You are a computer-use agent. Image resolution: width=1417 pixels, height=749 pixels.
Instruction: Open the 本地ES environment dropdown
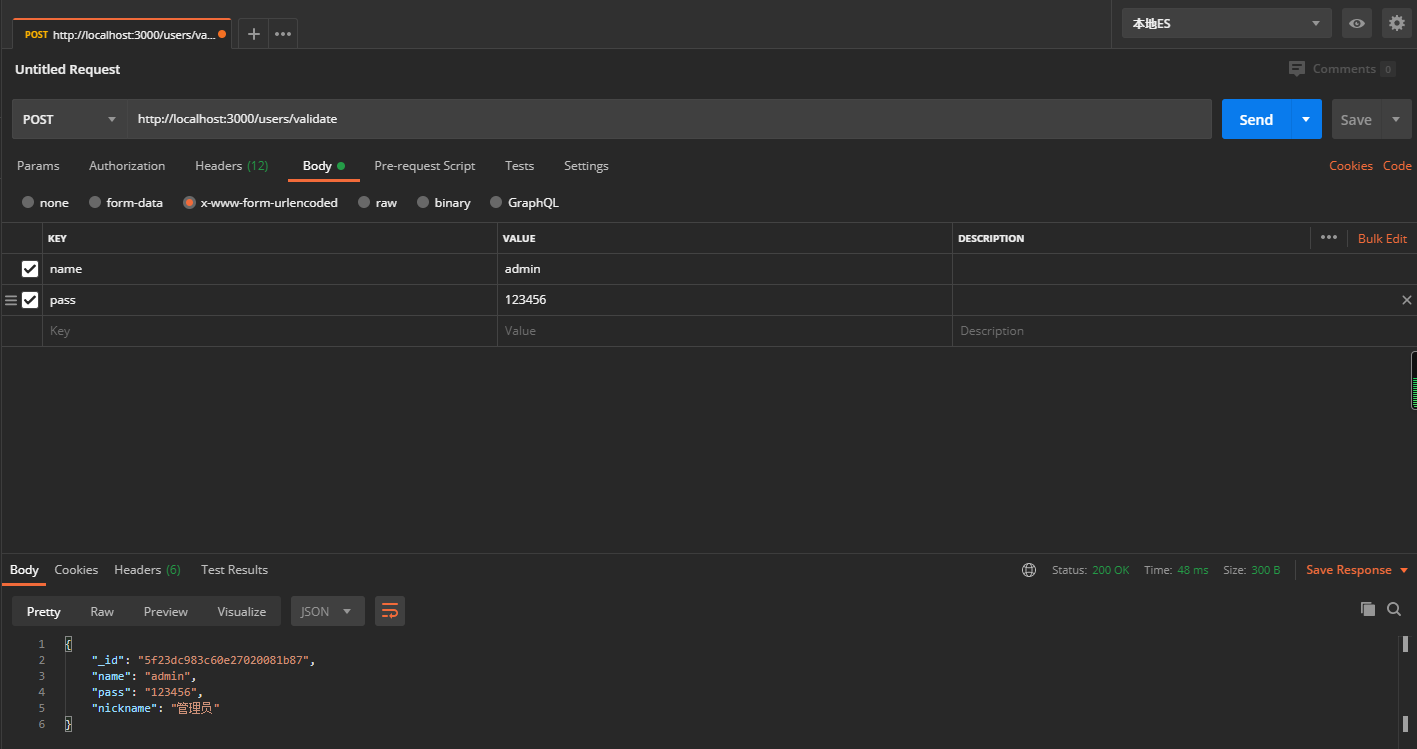(x=1226, y=23)
